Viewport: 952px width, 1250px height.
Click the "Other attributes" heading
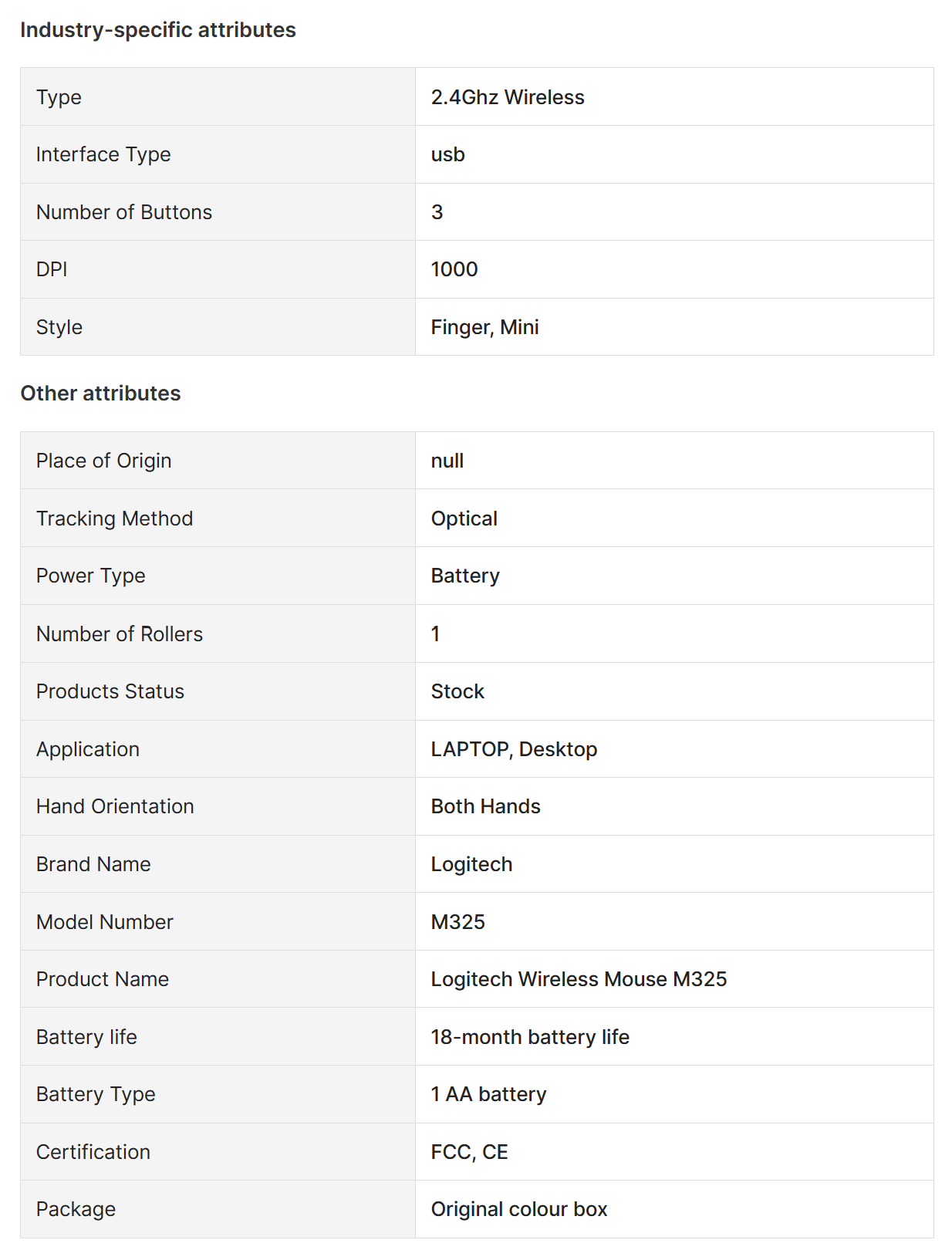100,394
